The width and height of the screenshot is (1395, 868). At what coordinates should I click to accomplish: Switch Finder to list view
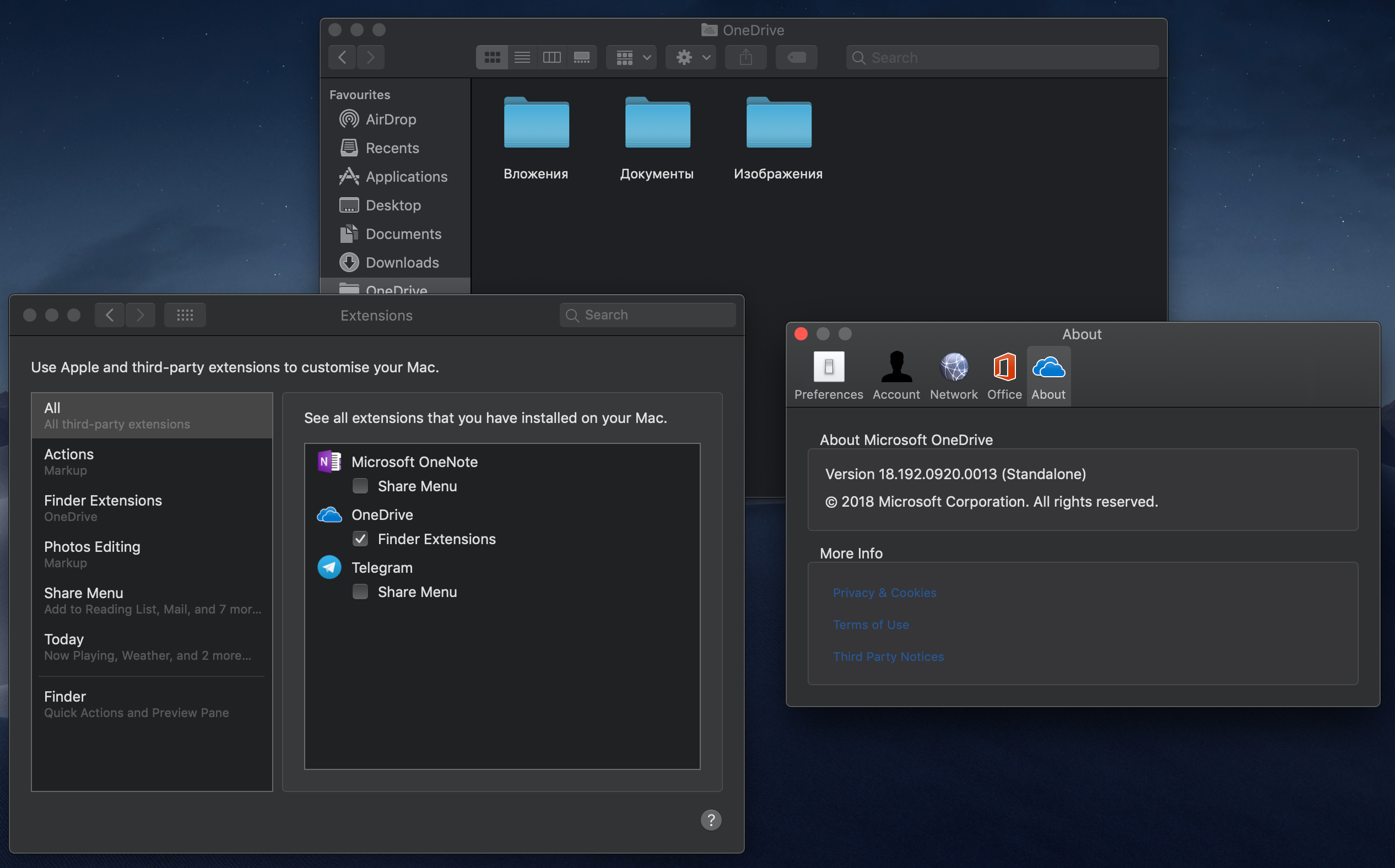(522, 57)
